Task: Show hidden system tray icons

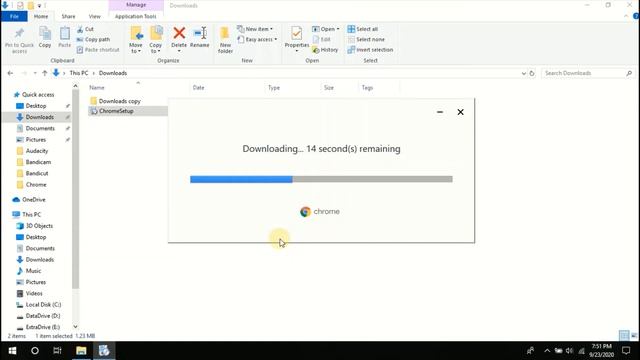Action: tap(547, 351)
